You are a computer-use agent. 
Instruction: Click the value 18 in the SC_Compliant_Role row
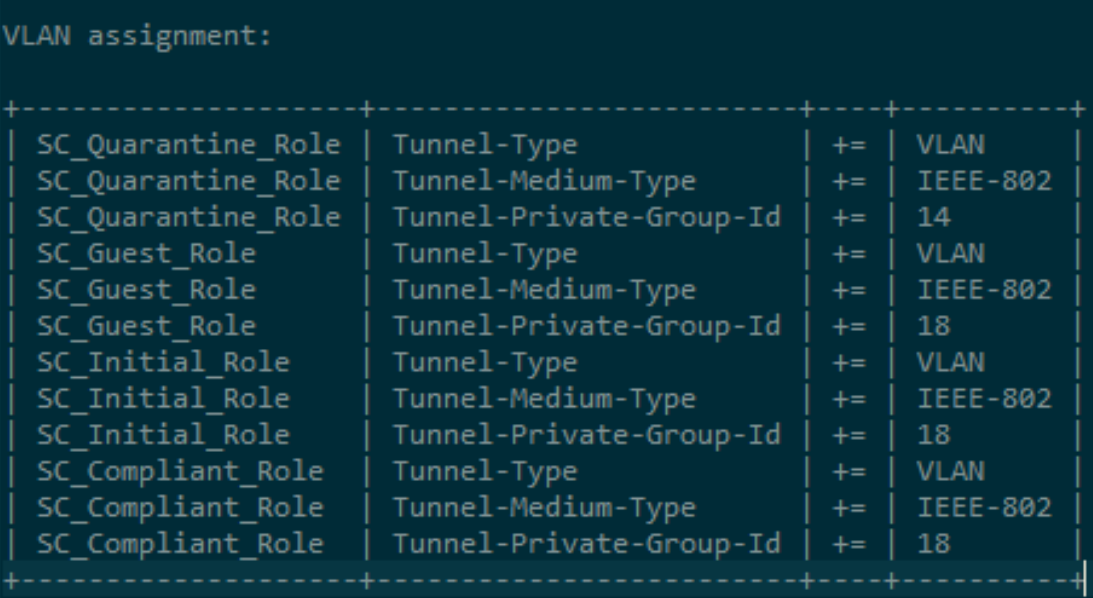click(x=933, y=544)
